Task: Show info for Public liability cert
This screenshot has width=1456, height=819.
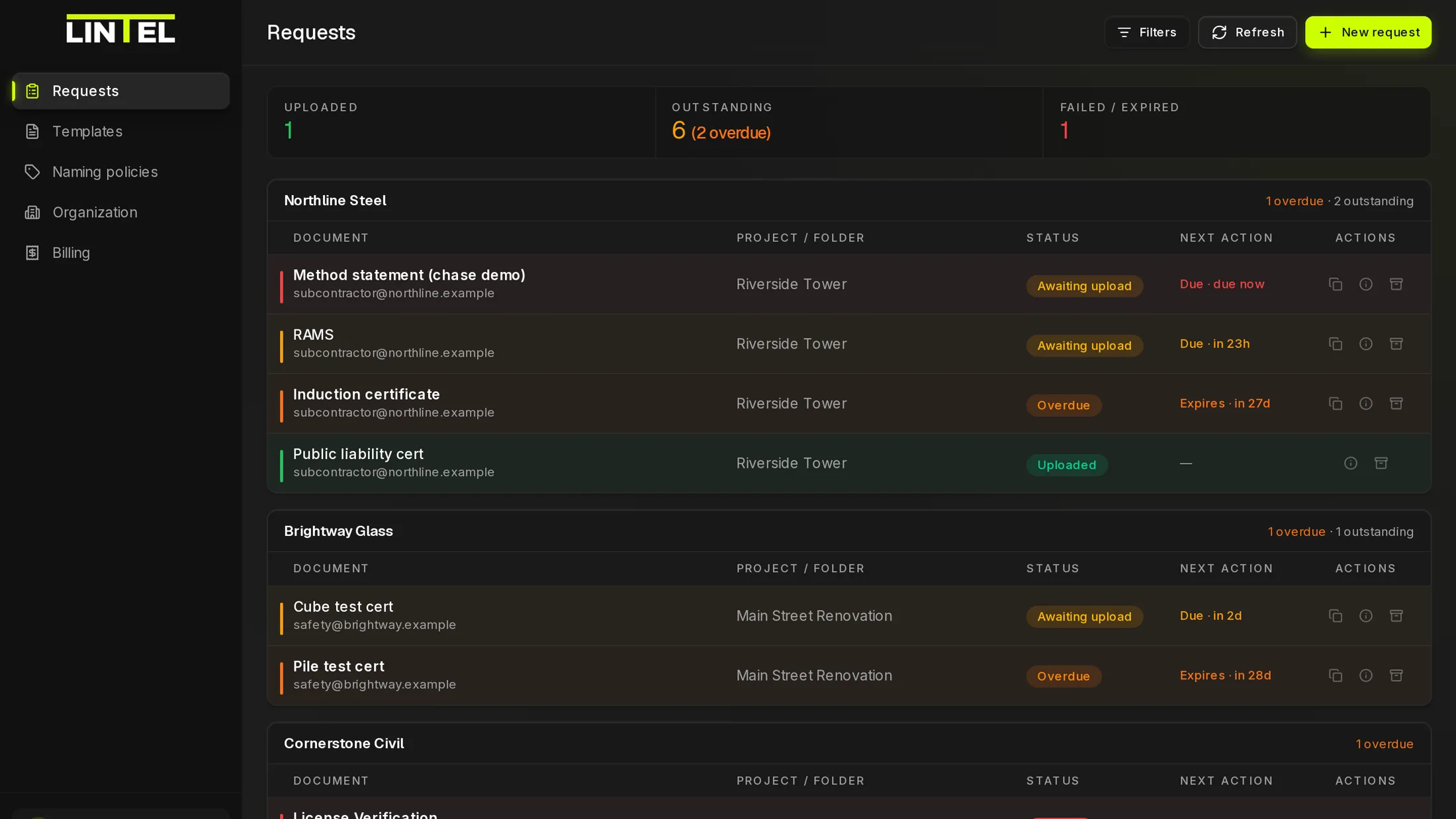Action: coord(1351,463)
